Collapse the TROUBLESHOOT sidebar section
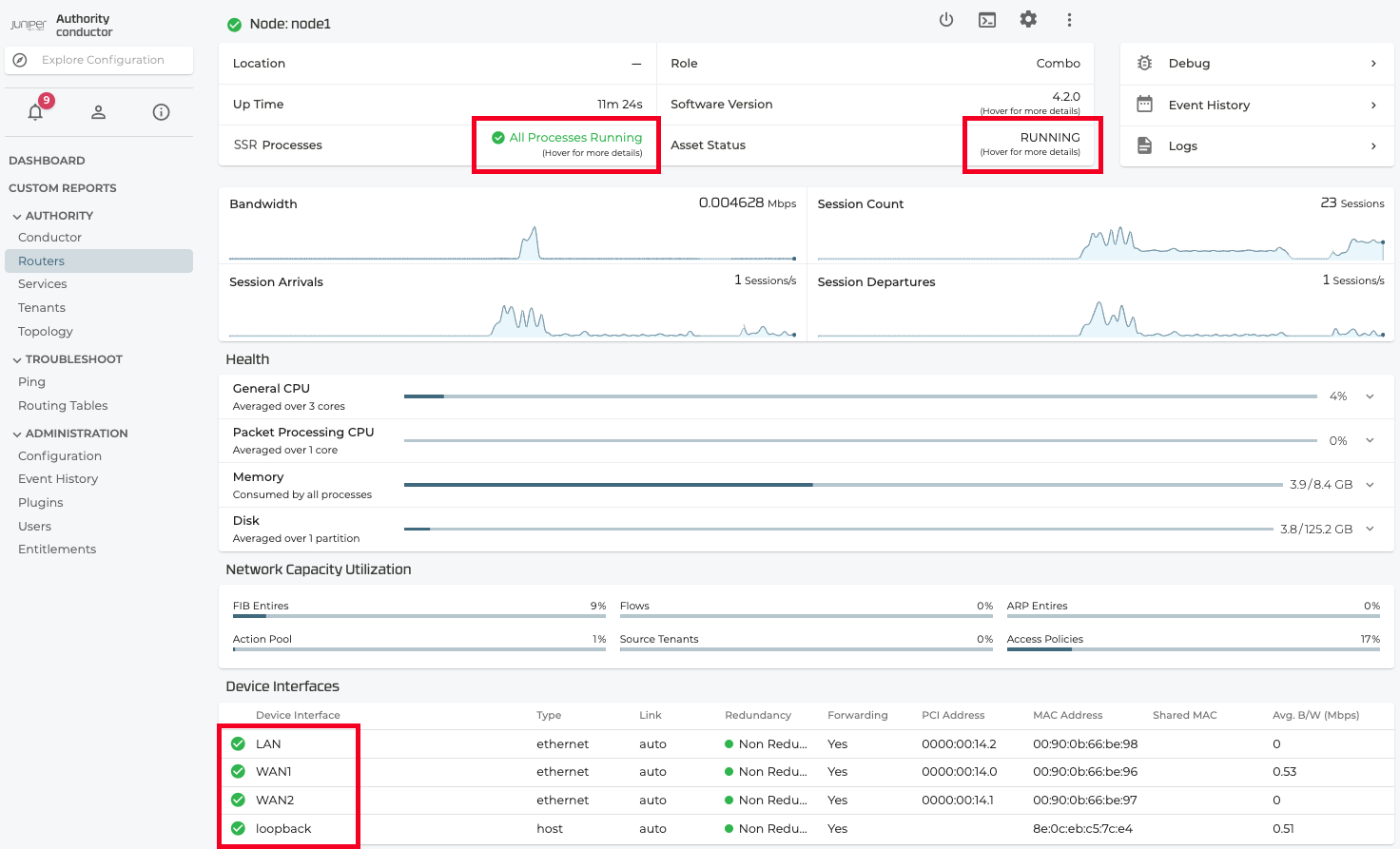Viewport: 1400px width, 849px height. point(17,360)
